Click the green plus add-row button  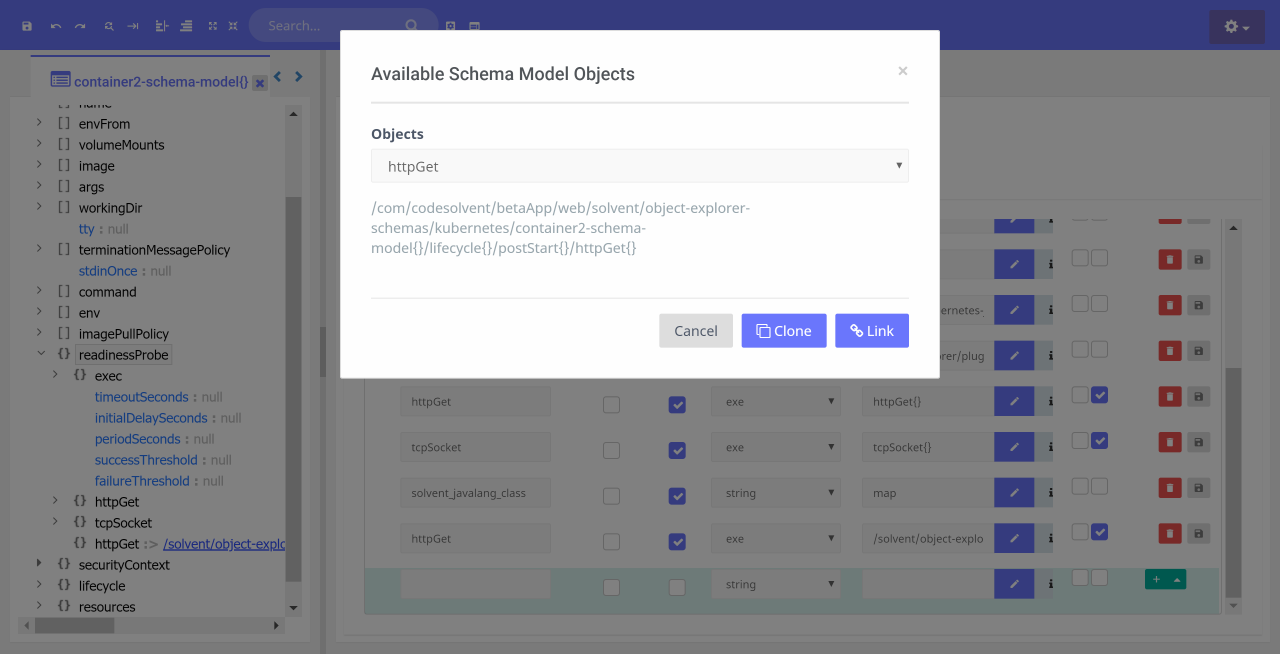tap(1156, 579)
